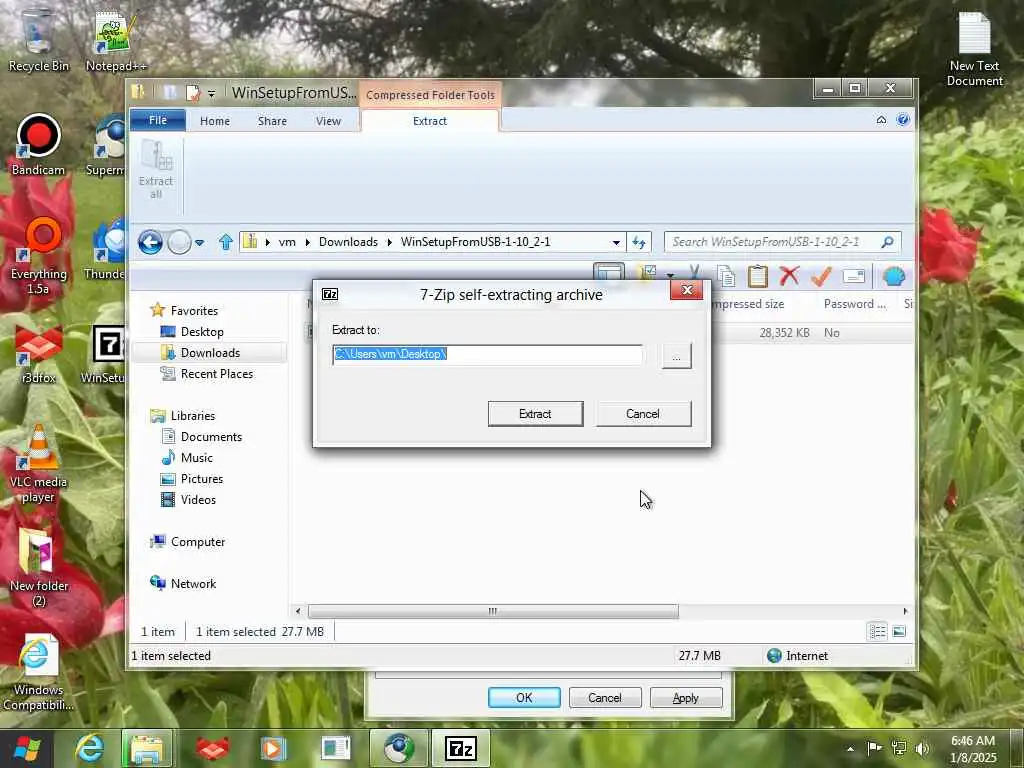Click the blue shell toolbar icon

(894, 276)
